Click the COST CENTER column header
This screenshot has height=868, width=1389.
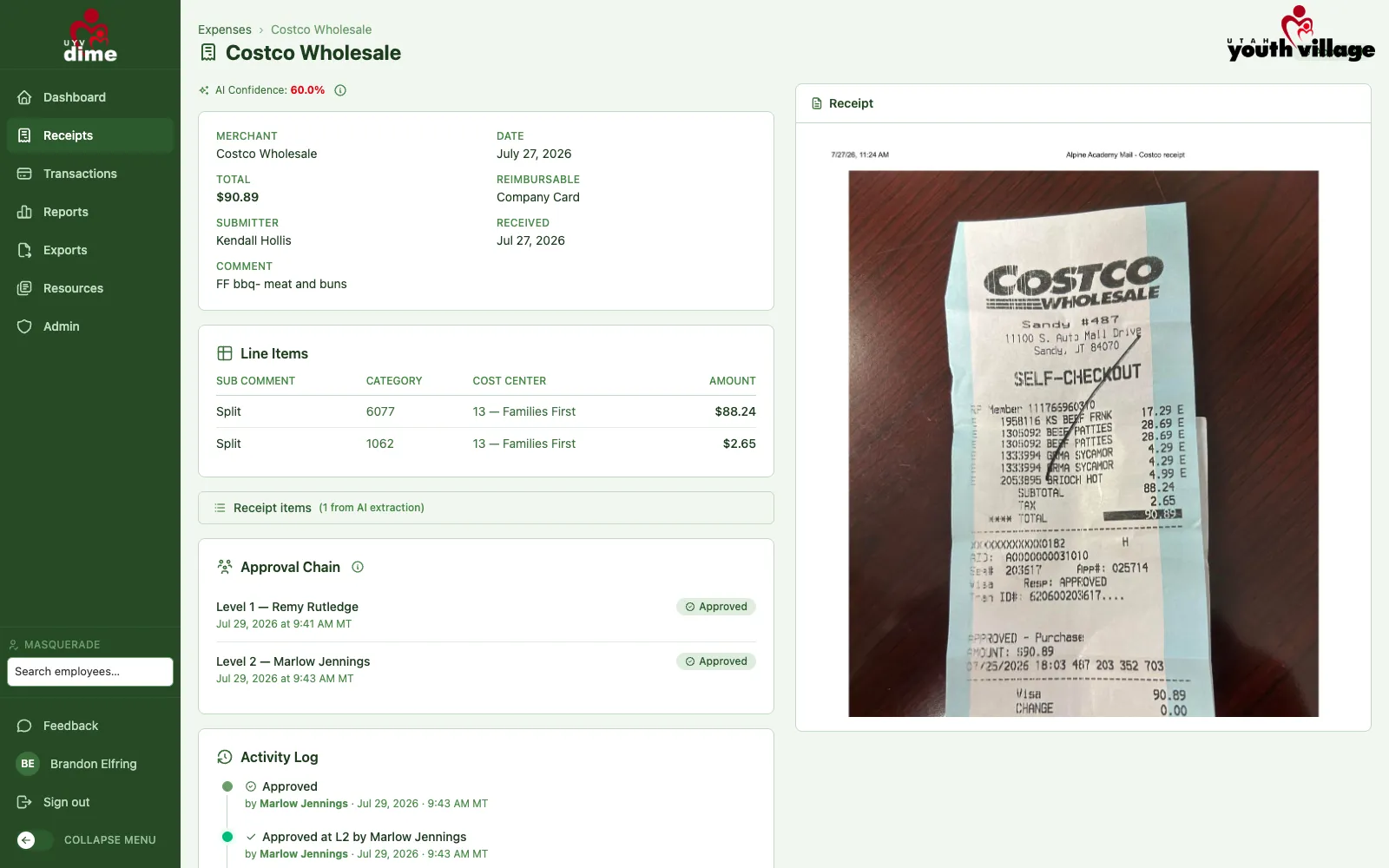pos(510,381)
